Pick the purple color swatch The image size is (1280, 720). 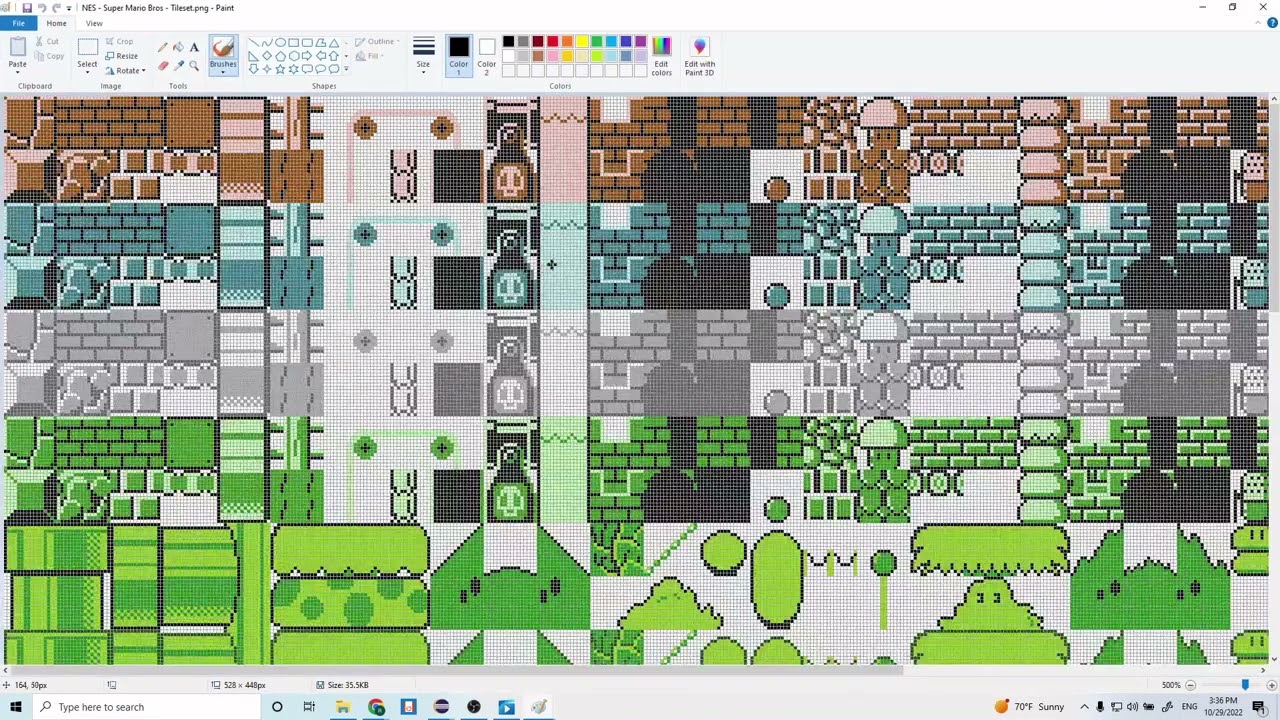tap(640, 41)
